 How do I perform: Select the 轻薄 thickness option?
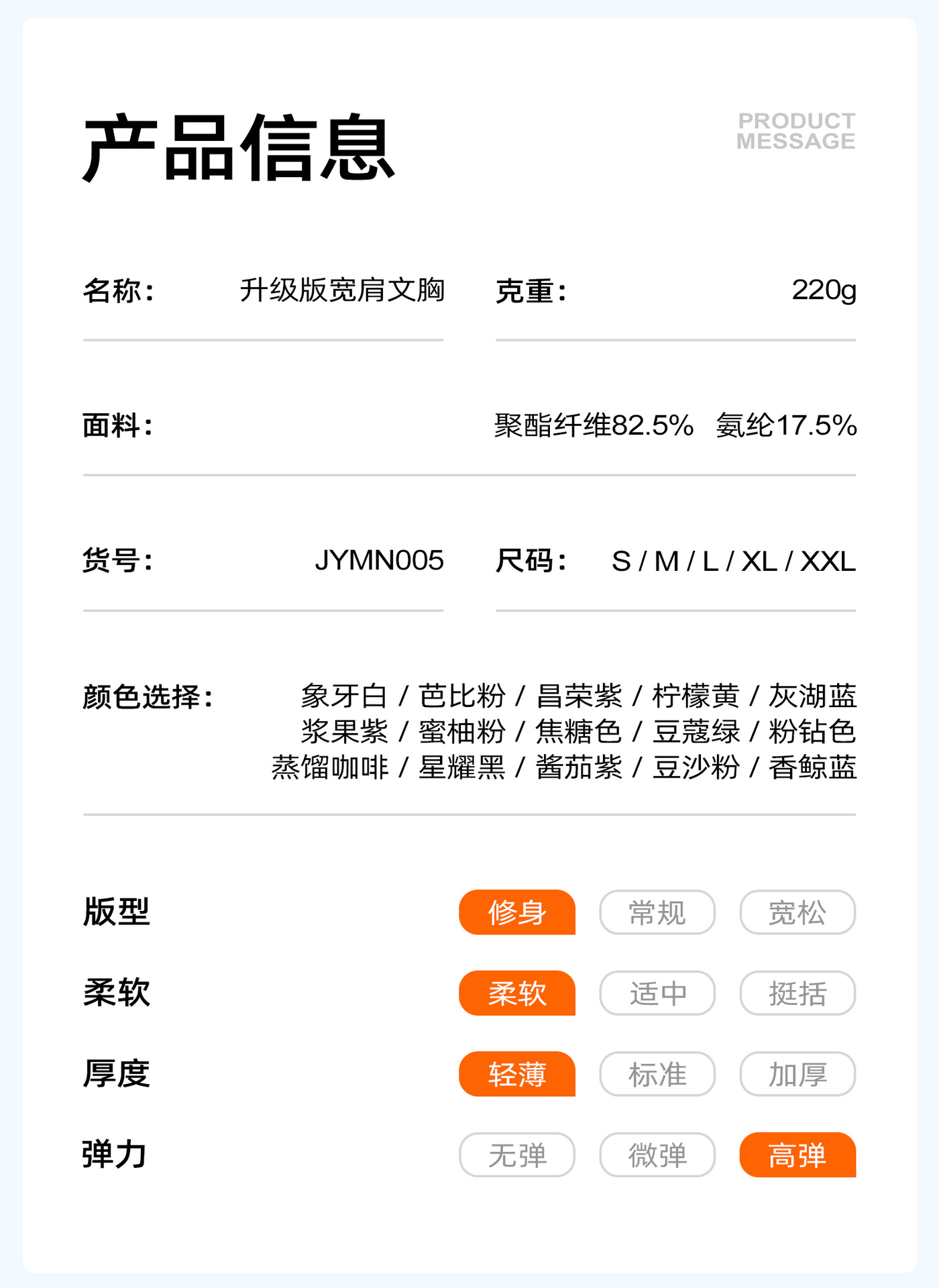tap(516, 1074)
